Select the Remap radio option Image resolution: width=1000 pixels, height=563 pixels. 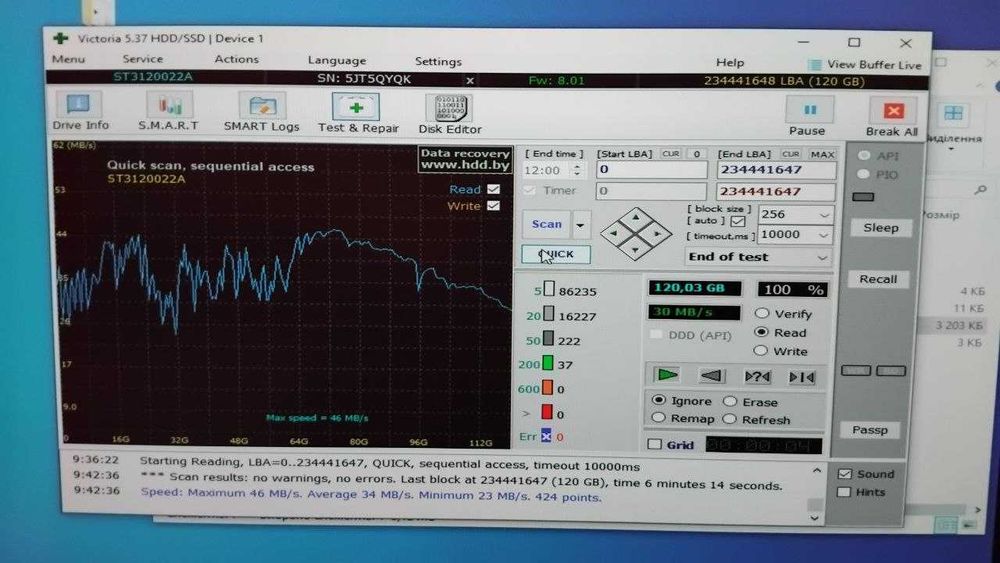click(x=658, y=418)
